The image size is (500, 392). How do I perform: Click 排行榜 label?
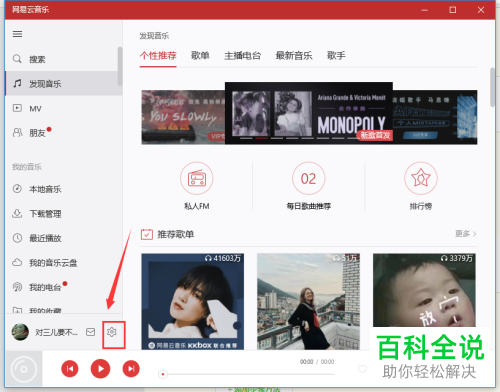point(421,206)
